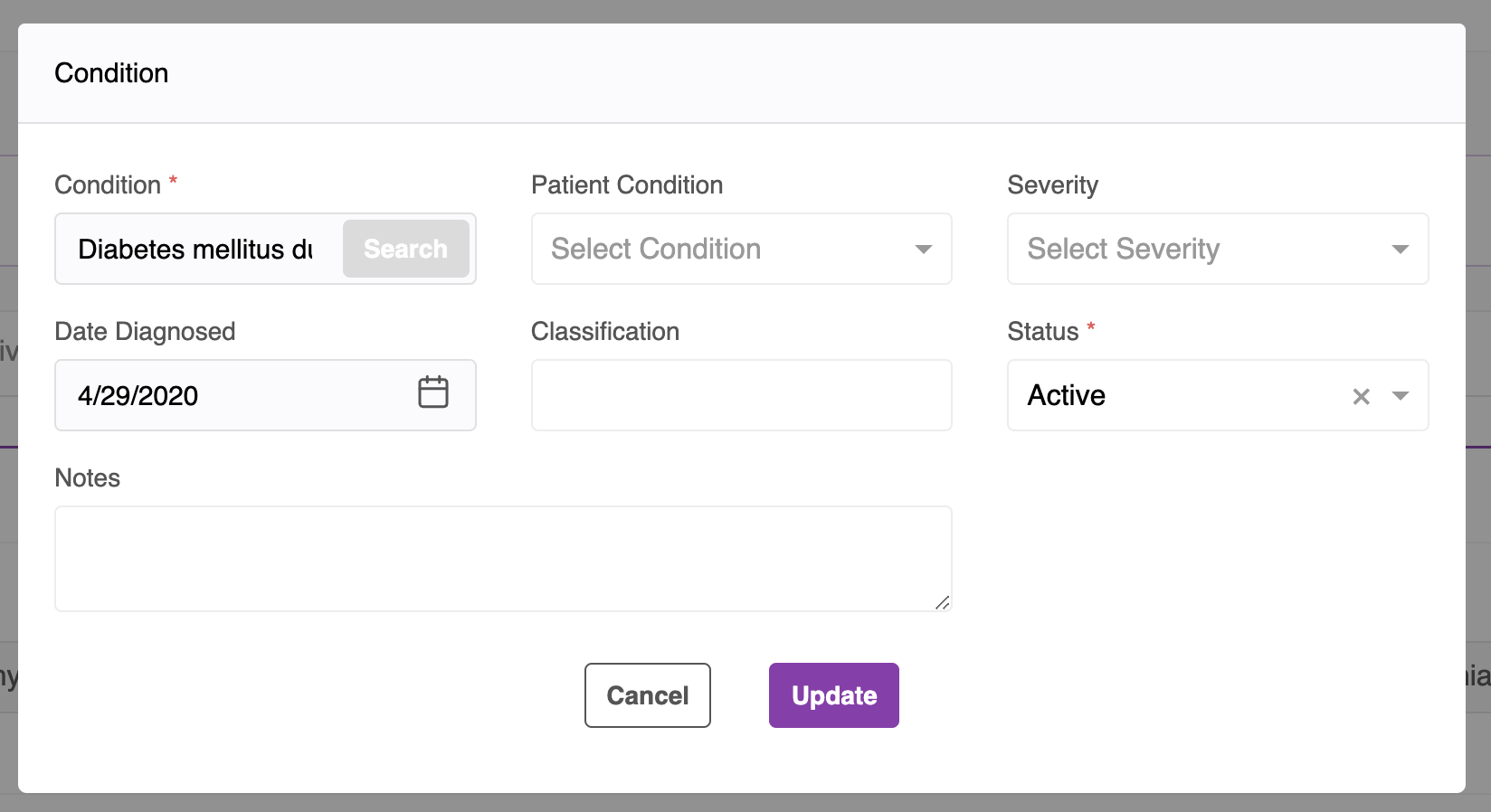Click inside the Notes text area
This screenshot has width=1491, height=812.
(502, 558)
